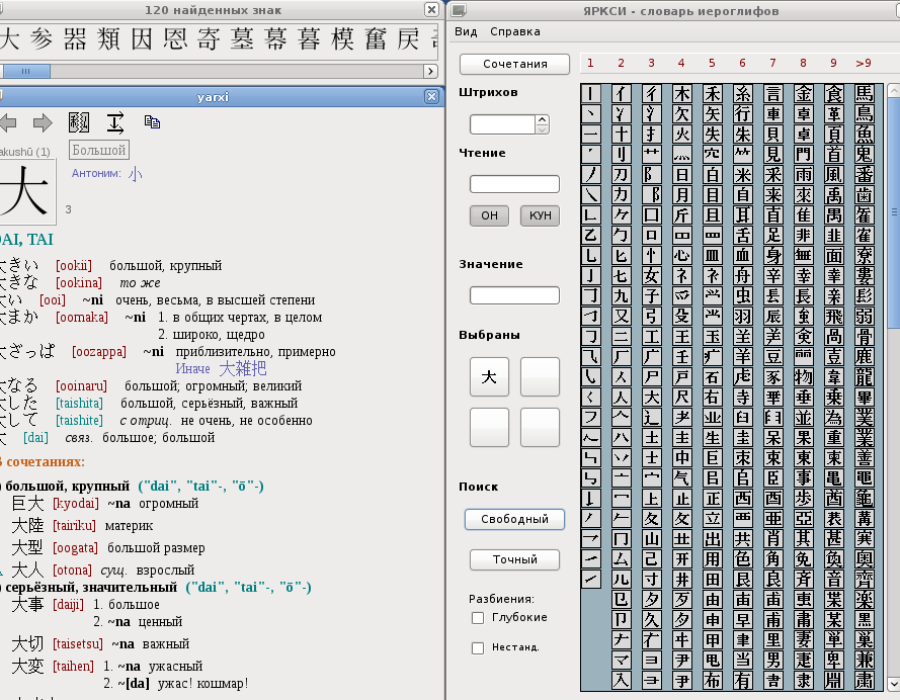Remove the selected 大 under Выбраны
The width and height of the screenshot is (900, 700).
[x=489, y=377]
